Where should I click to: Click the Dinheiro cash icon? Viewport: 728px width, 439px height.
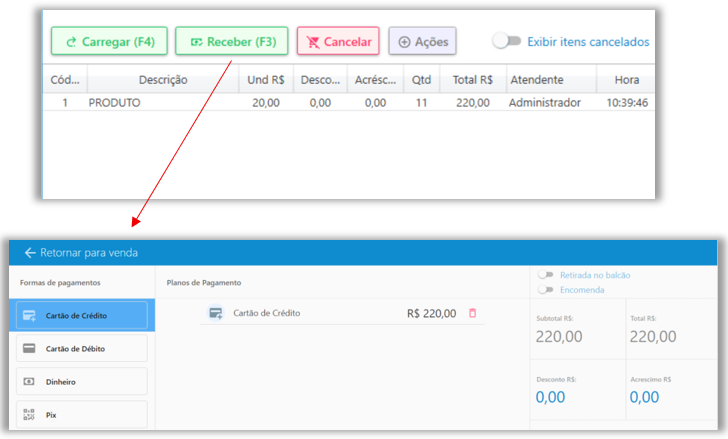pyautogui.click(x=29, y=382)
